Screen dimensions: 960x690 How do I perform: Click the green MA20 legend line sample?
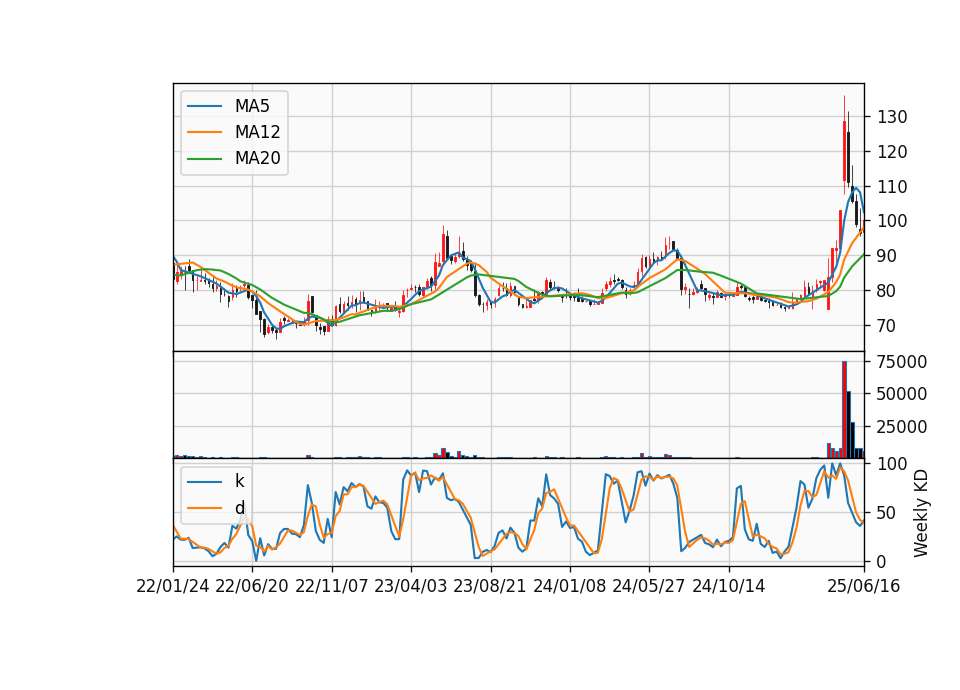pyautogui.click(x=204, y=159)
